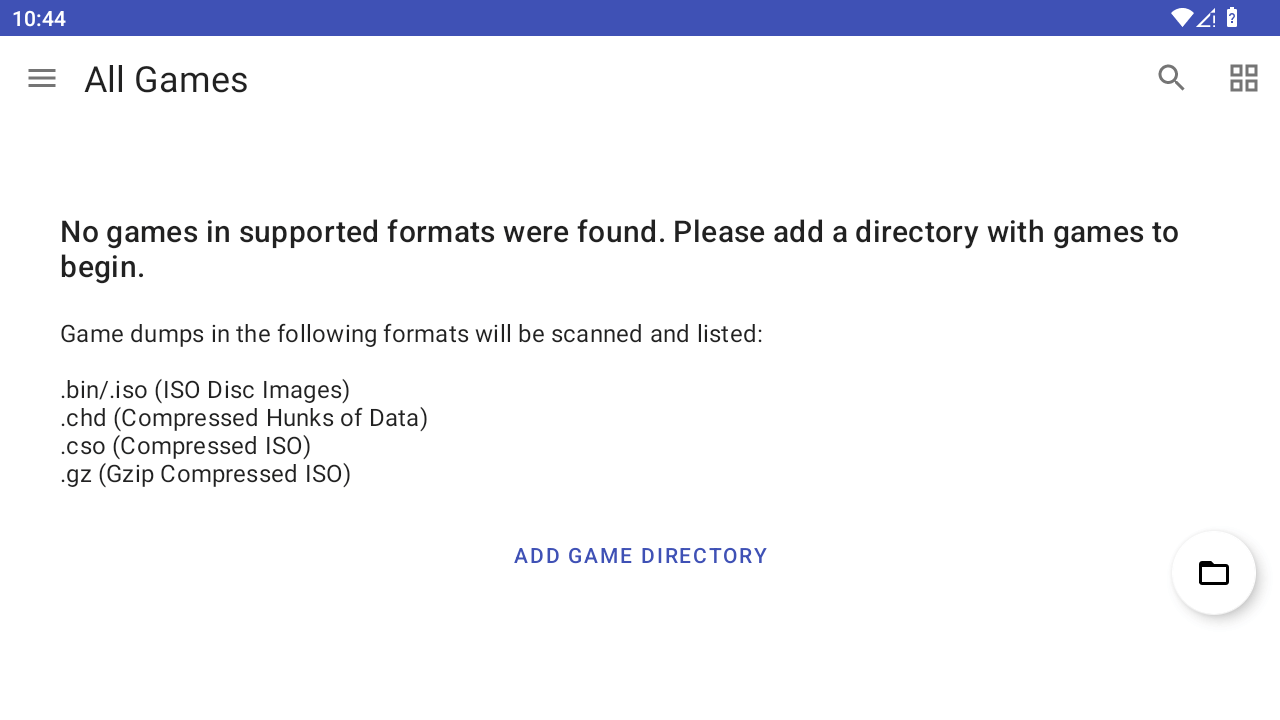
Task: Tap the word 'directory' in the heading
Action: point(917,232)
